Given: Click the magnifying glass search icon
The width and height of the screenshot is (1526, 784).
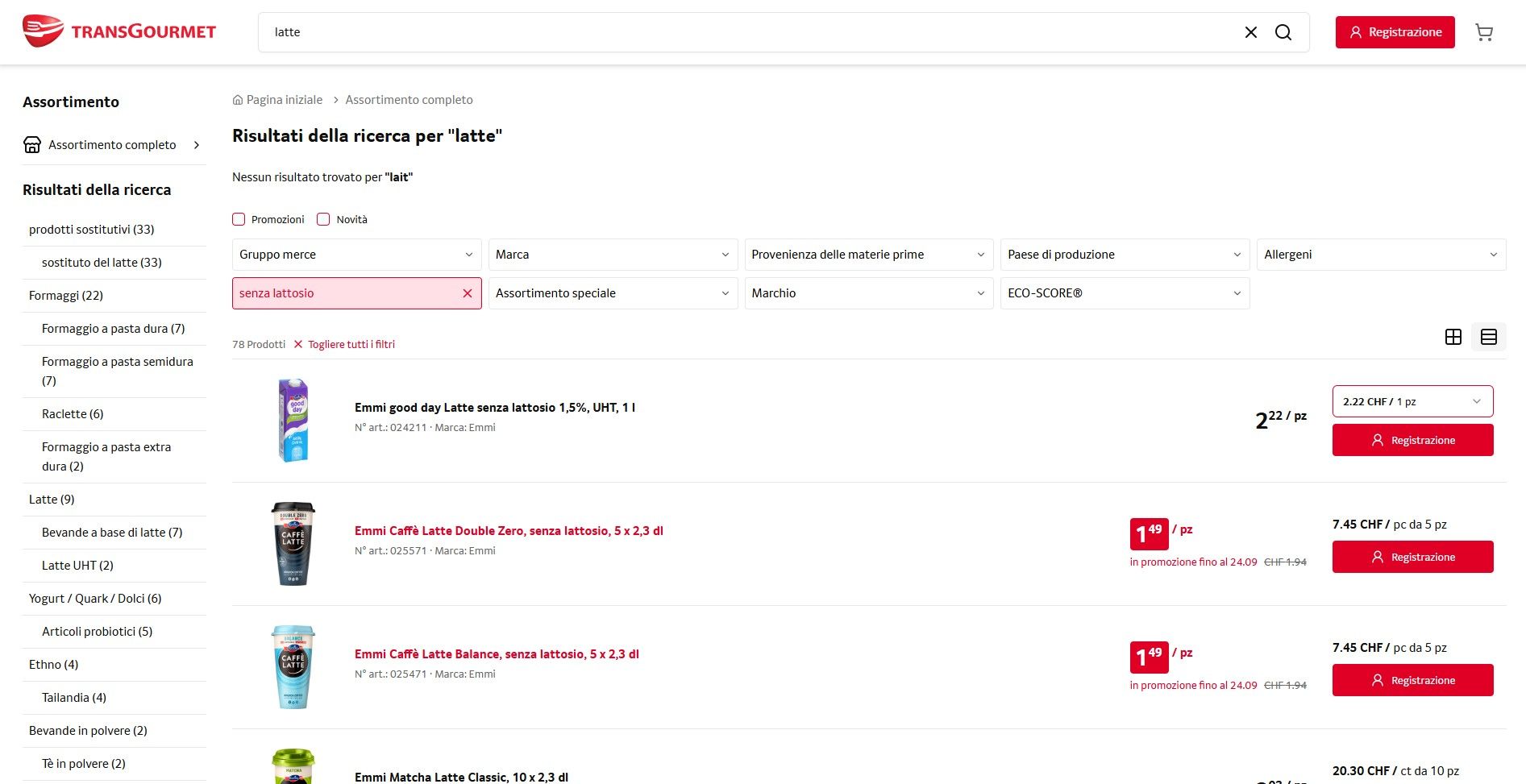Looking at the screenshot, I should [x=1283, y=32].
